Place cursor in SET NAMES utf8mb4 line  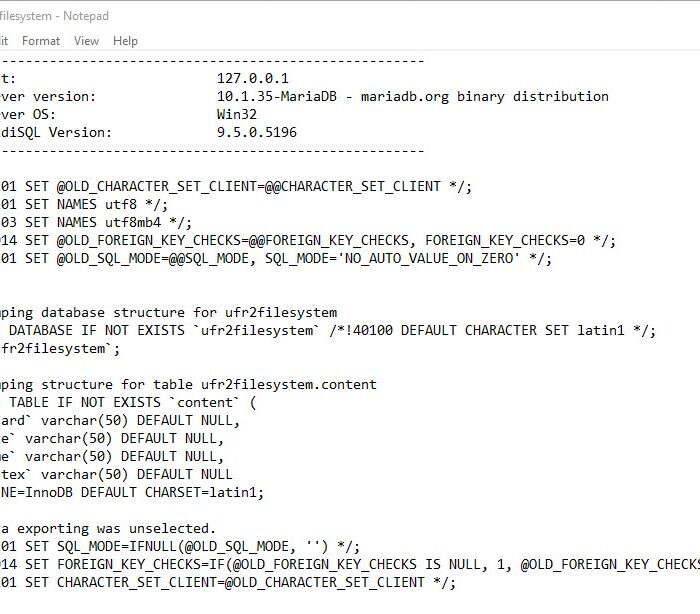point(96,222)
